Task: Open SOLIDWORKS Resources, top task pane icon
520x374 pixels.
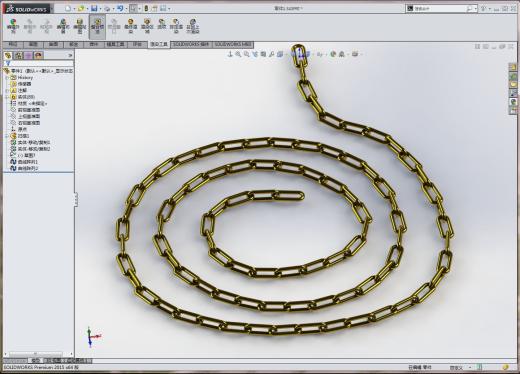Action: click(513, 67)
